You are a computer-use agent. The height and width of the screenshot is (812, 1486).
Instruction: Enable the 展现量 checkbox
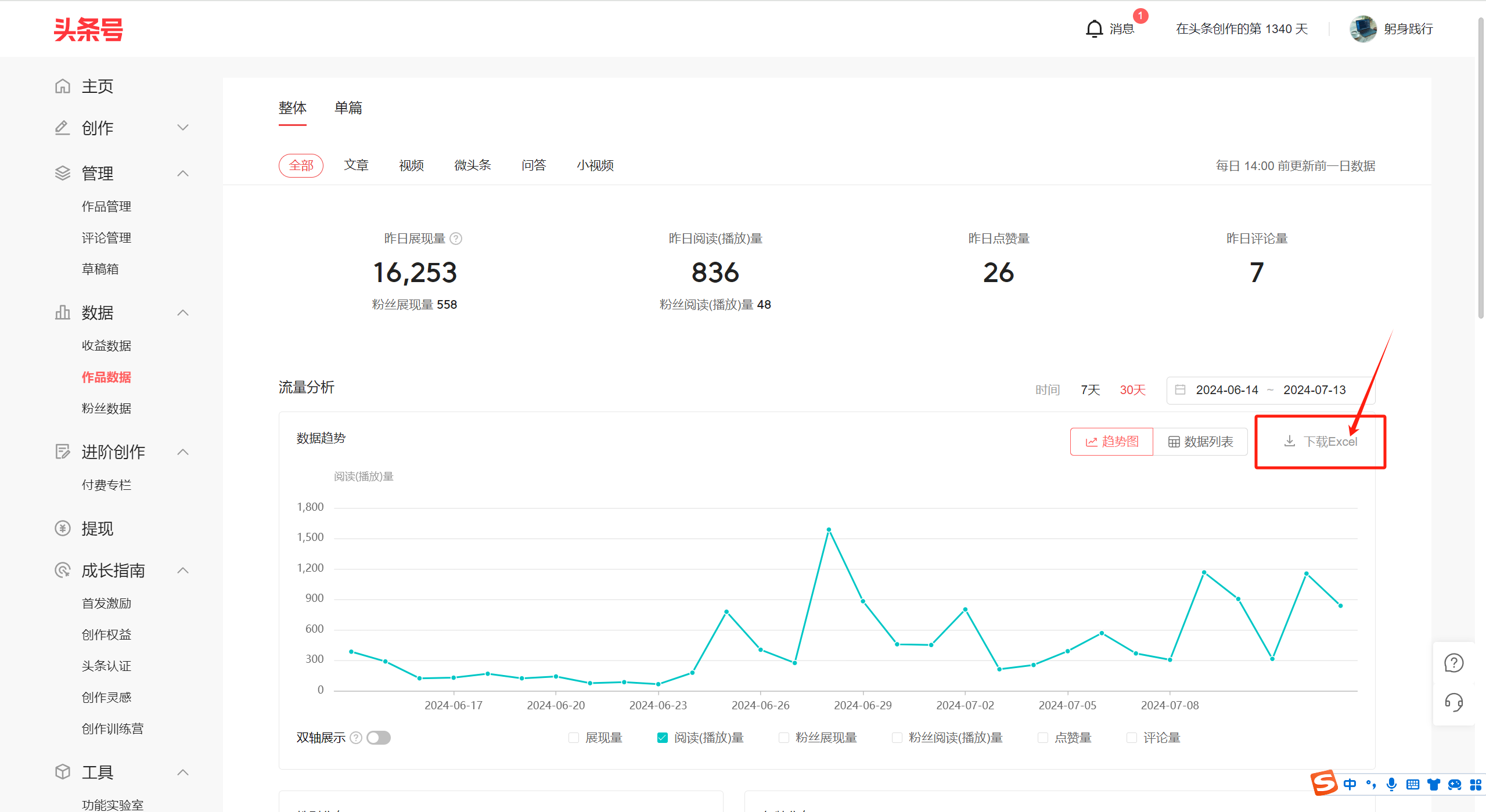coord(574,738)
